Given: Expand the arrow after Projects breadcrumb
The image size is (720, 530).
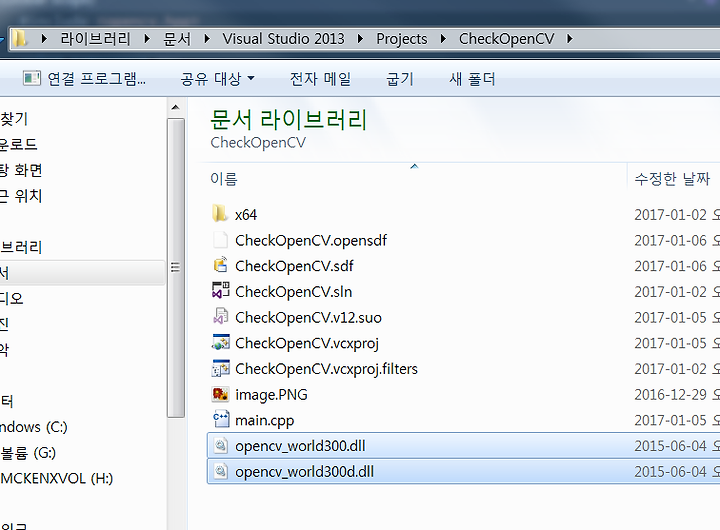Looking at the screenshot, I should 443,39.
